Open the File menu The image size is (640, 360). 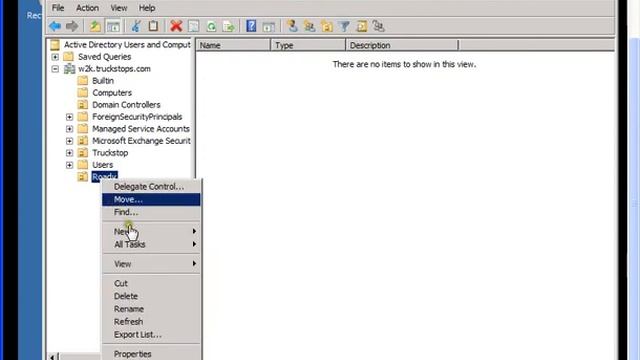click(x=58, y=8)
